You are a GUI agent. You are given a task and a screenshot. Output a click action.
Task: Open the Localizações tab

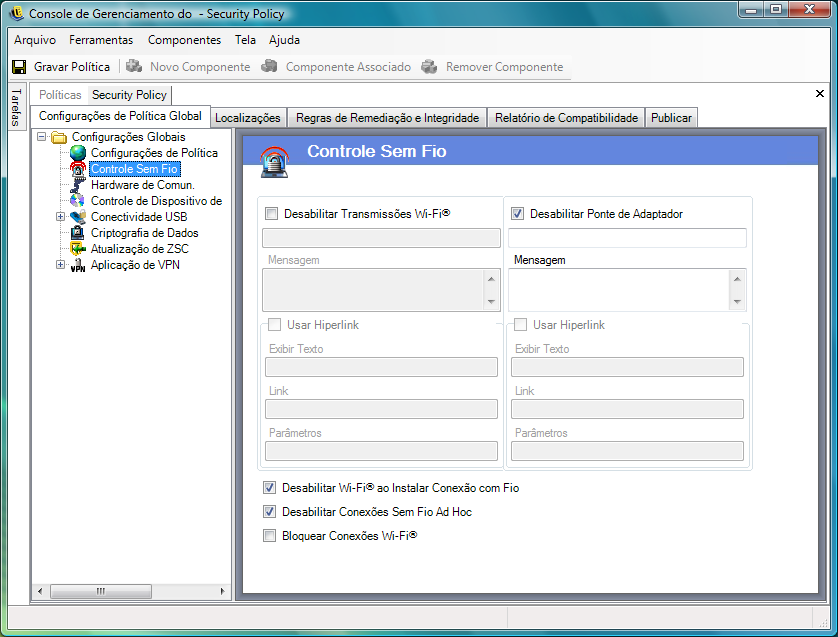pos(248,118)
